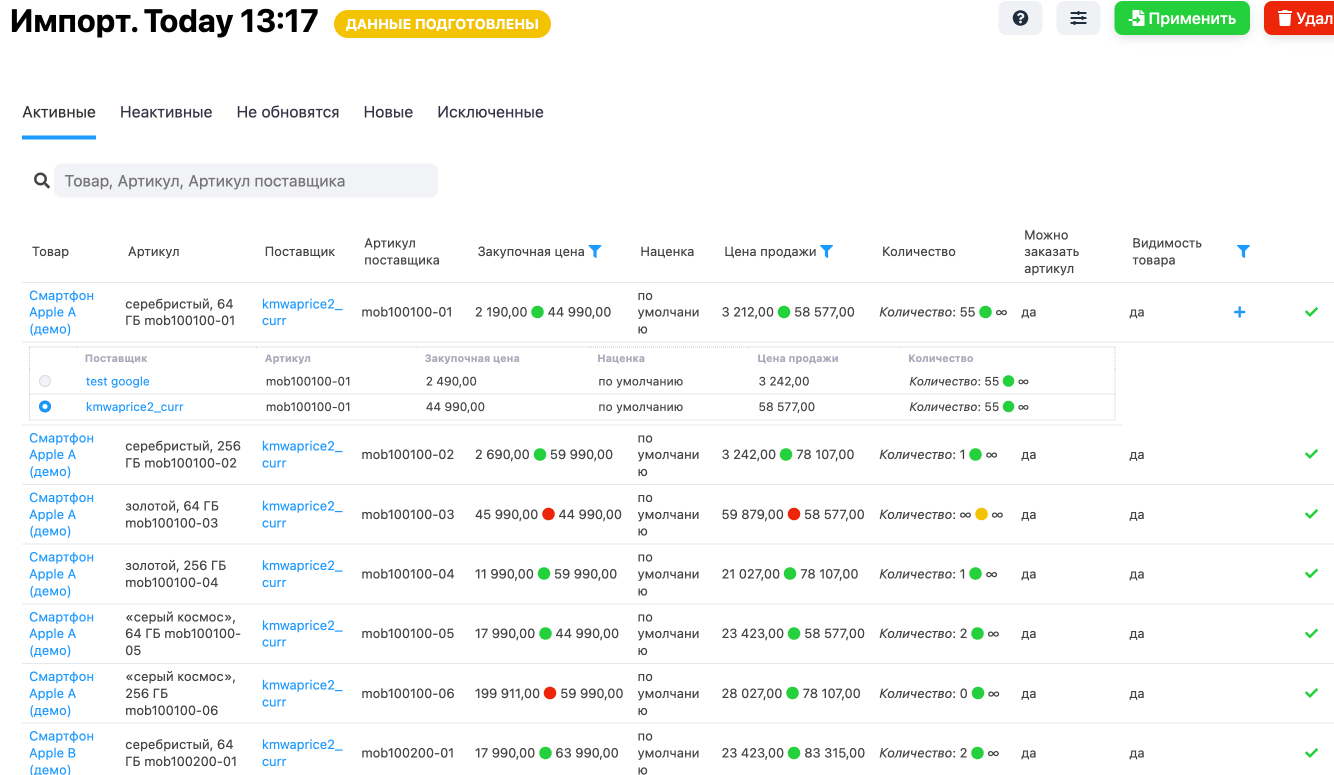Open kmwaprice2_curr link in mob100100-04 row

(302, 574)
